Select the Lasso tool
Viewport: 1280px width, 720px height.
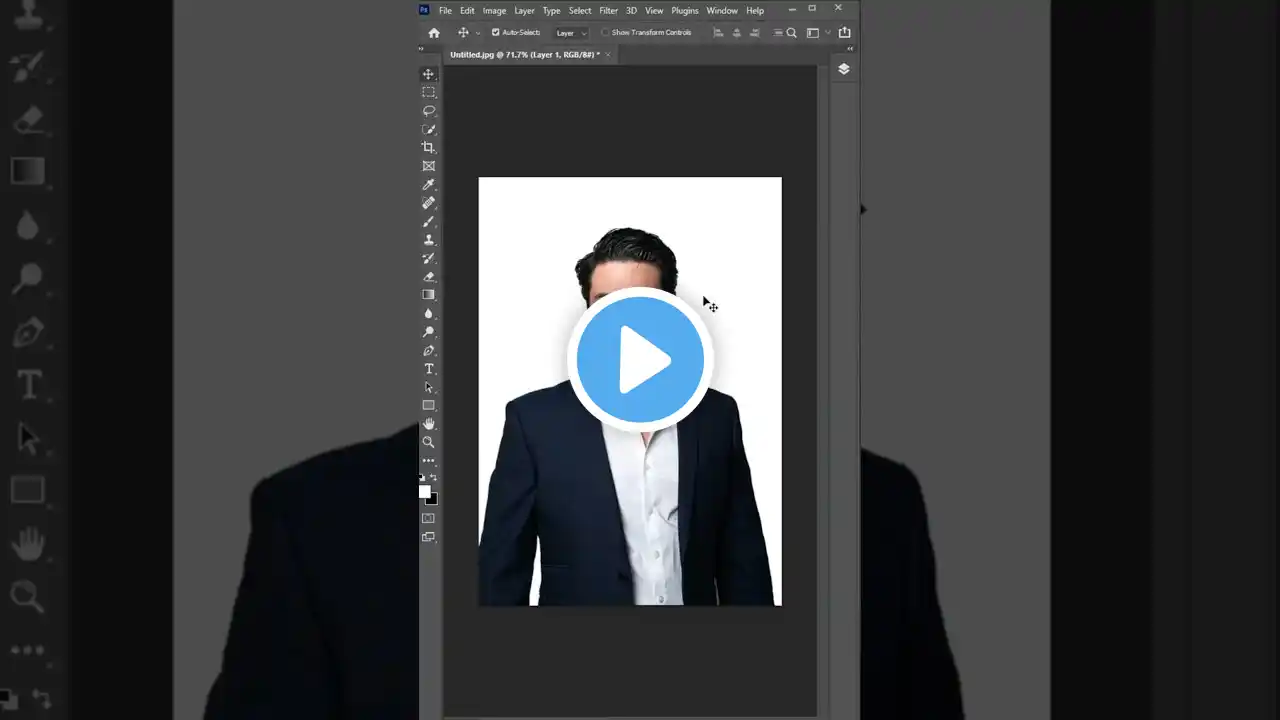(428, 111)
